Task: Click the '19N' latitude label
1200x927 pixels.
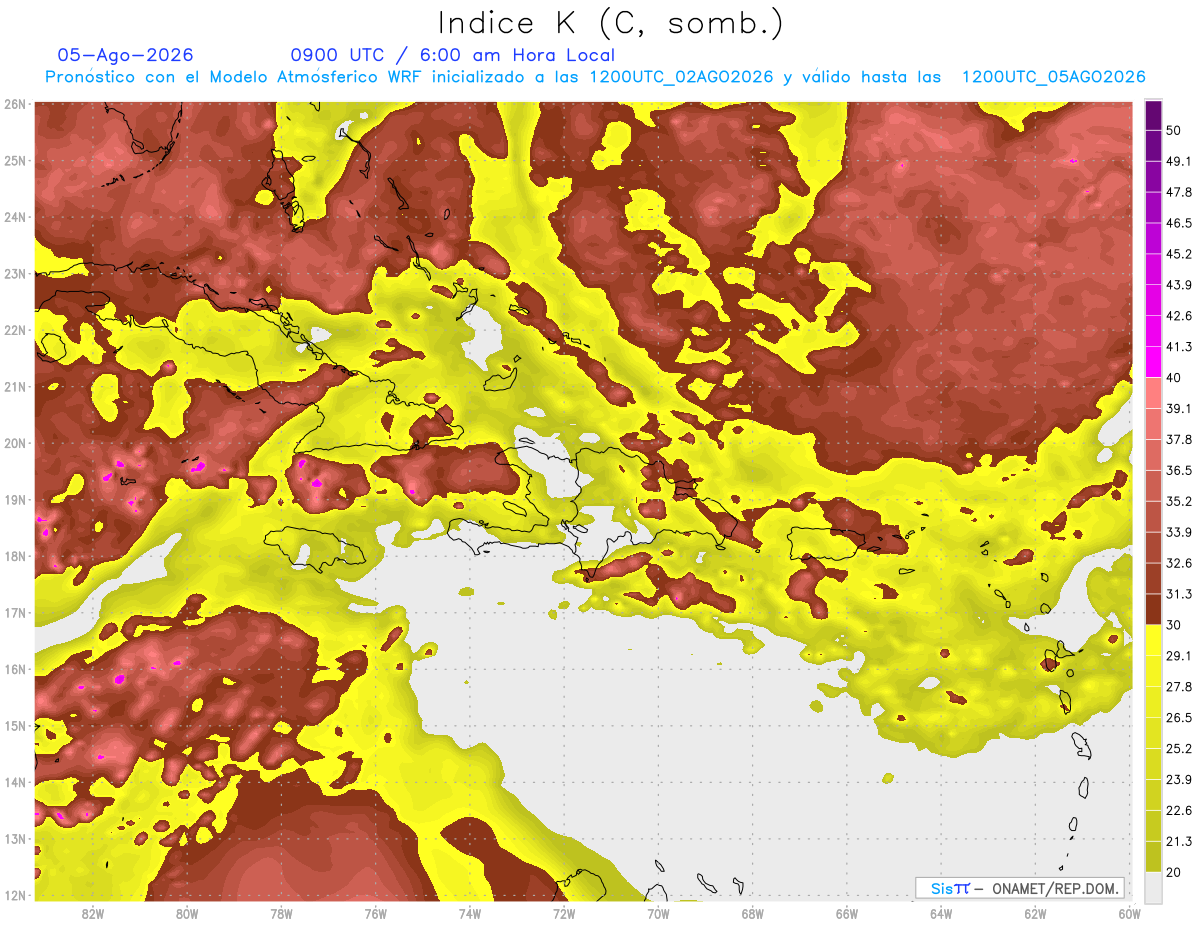Action: click(x=15, y=499)
